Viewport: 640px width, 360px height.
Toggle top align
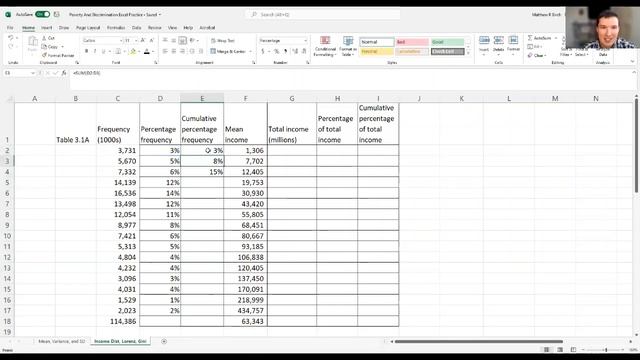click(x=165, y=40)
